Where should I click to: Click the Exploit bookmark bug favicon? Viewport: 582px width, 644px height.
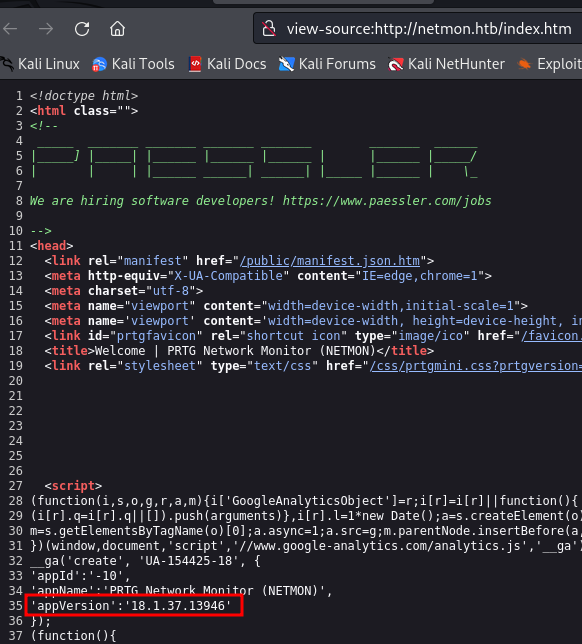(x=524, y=64)
